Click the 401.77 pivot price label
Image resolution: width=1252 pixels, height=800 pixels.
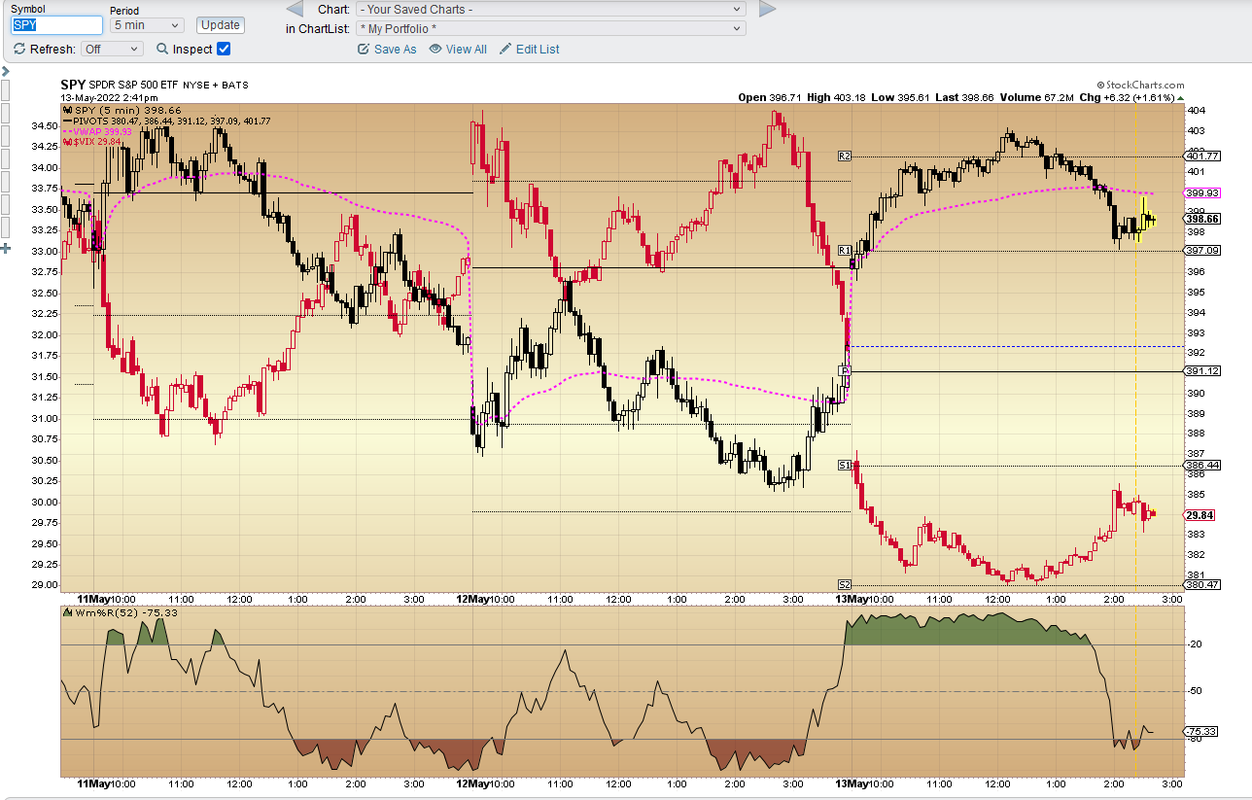(x=1202, y=156)
